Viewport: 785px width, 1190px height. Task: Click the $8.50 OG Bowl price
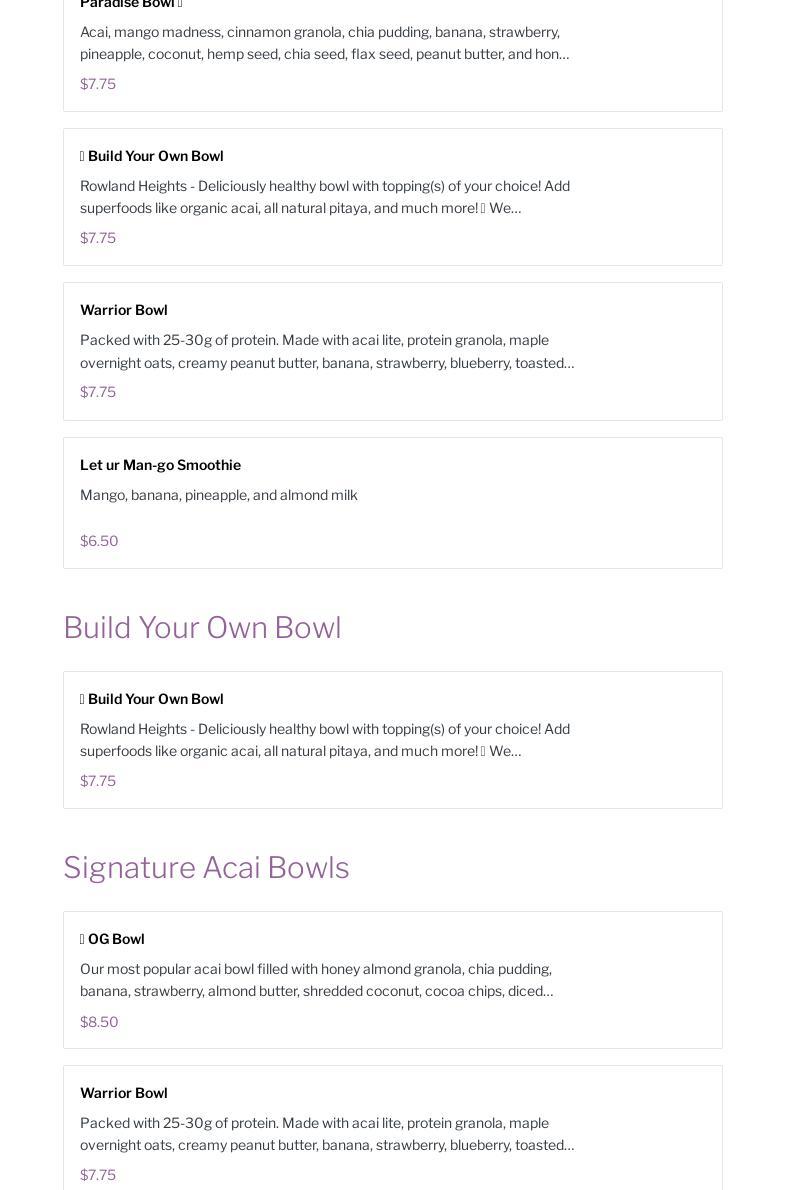(99, 1022)
